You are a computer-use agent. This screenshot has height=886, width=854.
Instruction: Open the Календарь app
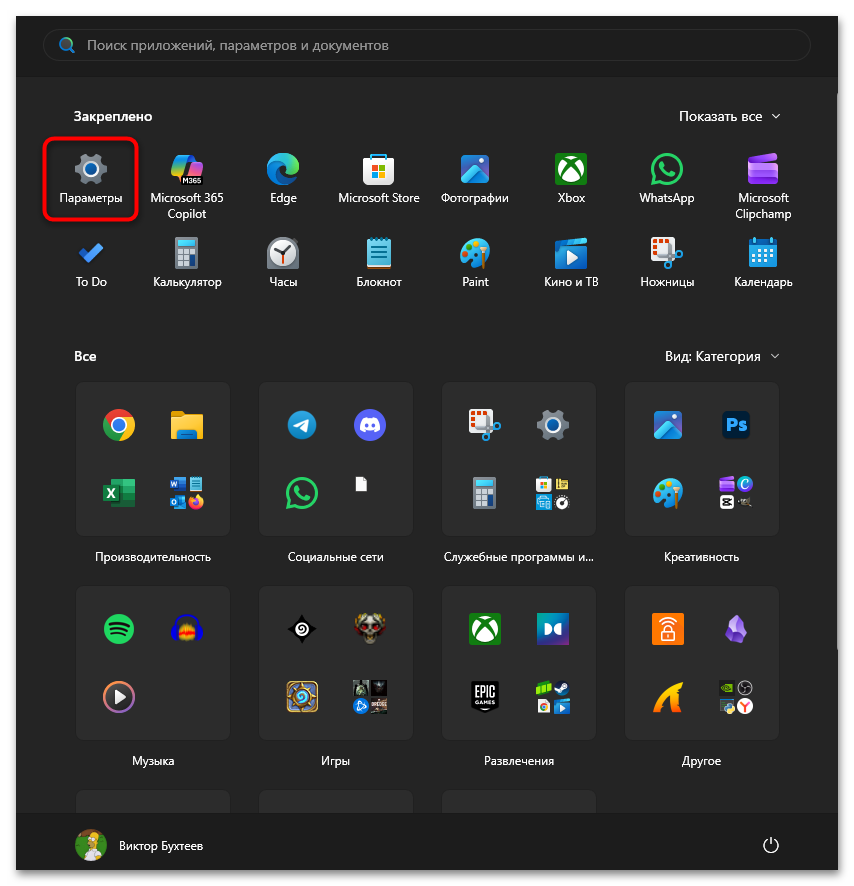[763, 263]
